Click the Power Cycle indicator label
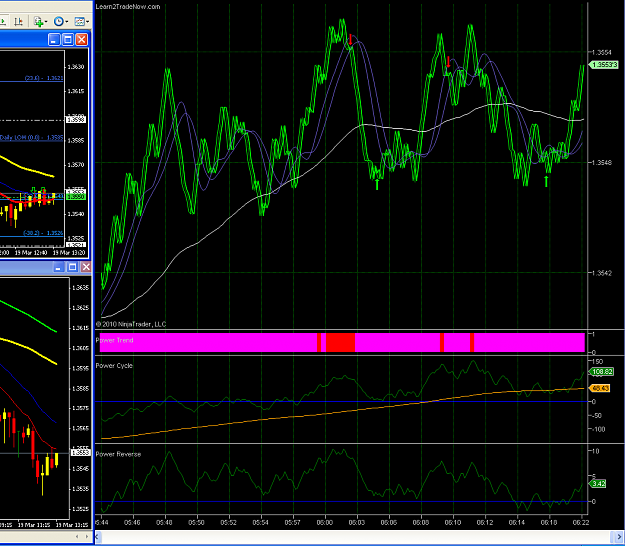This screenshot has height=546, width=625. (x=114, y=365)
